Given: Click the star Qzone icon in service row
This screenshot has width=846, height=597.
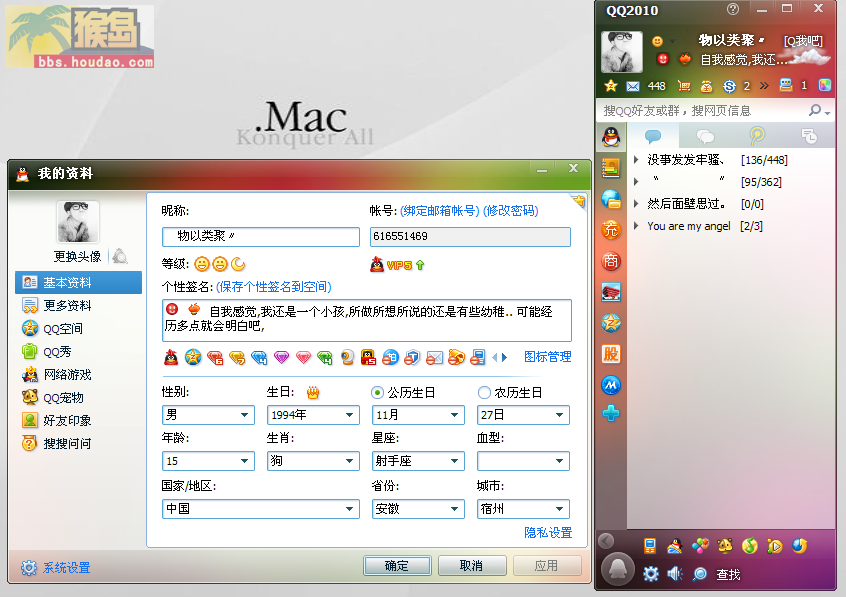Looking at the screenshot, I should (193, 357).
